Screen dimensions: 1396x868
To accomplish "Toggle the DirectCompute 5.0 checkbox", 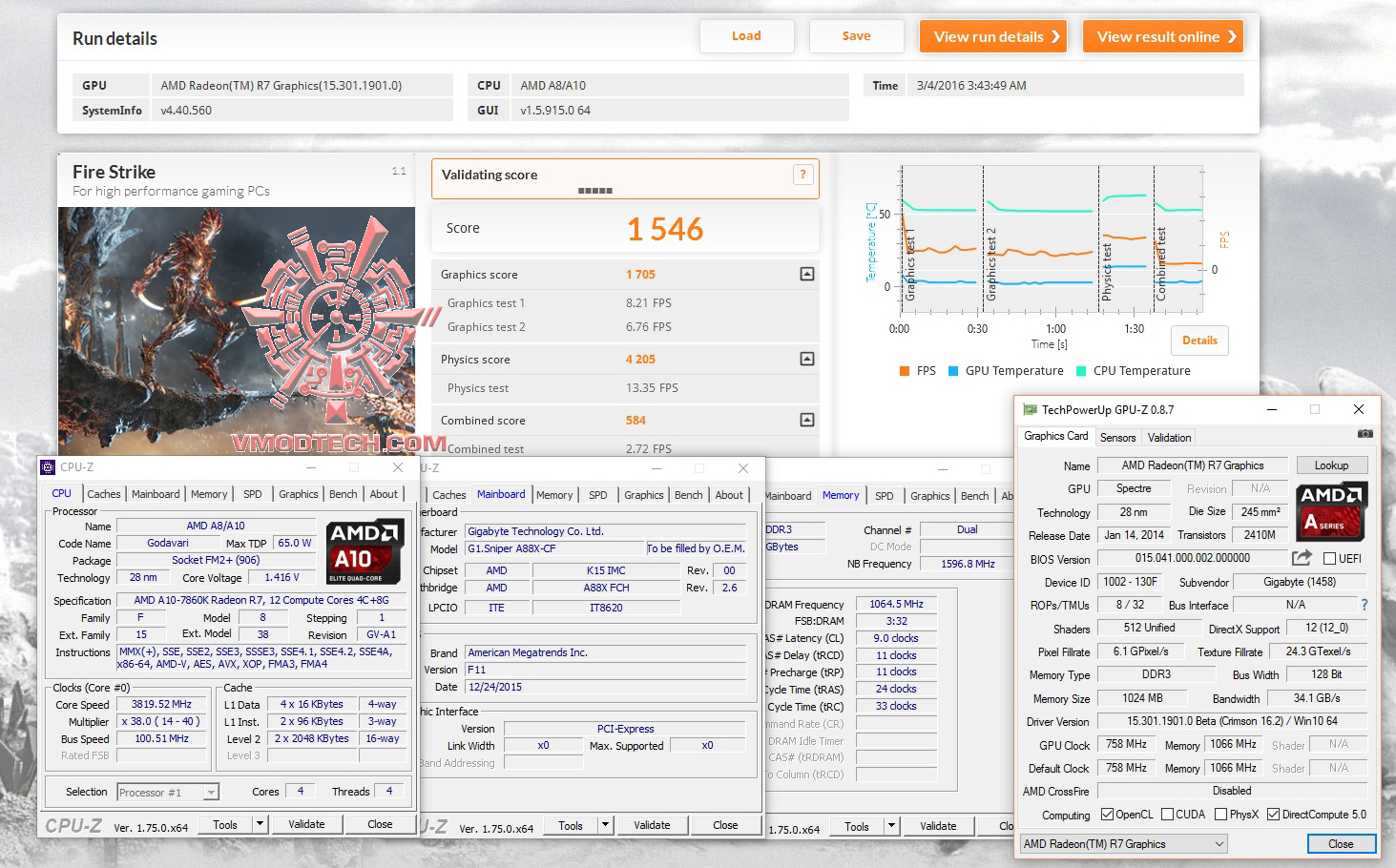I will (x=1273, y=815).
